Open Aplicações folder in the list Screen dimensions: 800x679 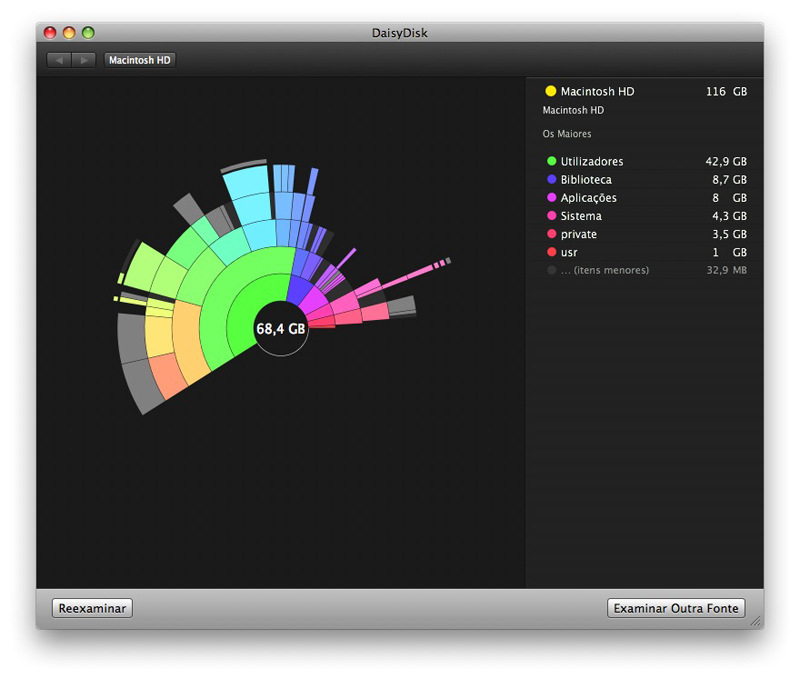(x=646, y=197)
